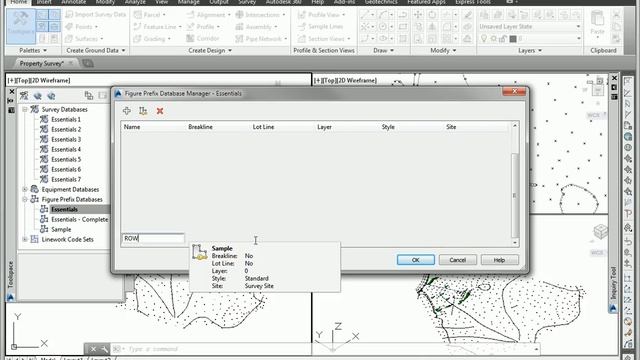Click the new figure prefix plus icon
Screen dimensions: 640x360
(127, 111)
